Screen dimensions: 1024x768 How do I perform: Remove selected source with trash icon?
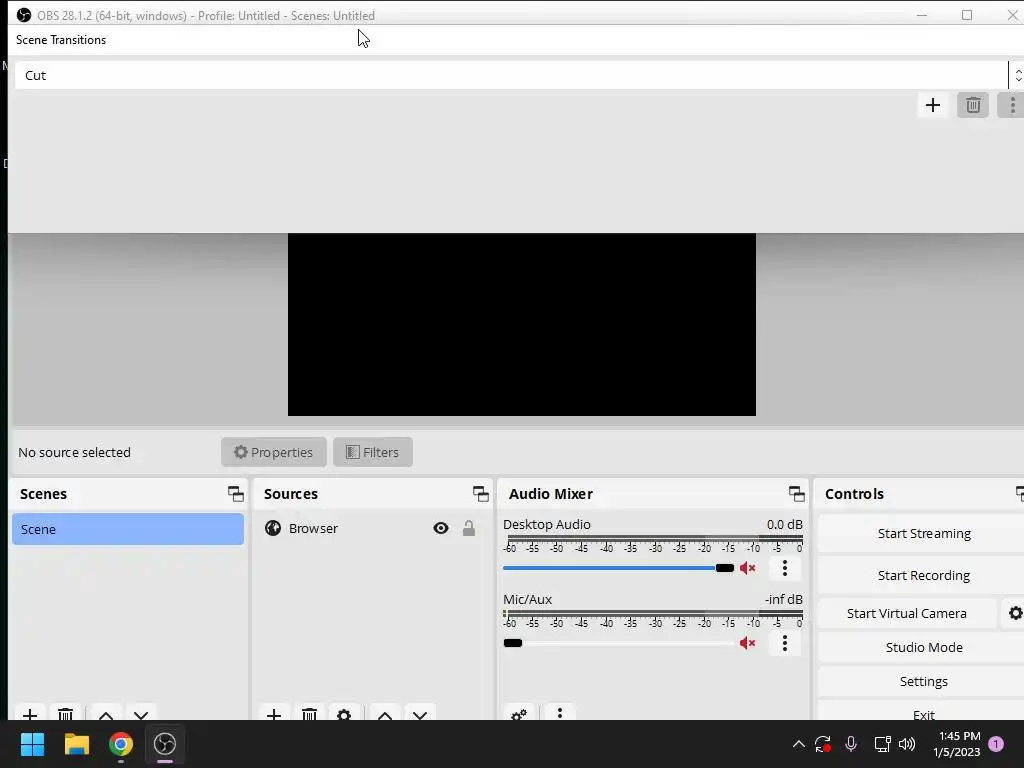[x=310, y=713]
